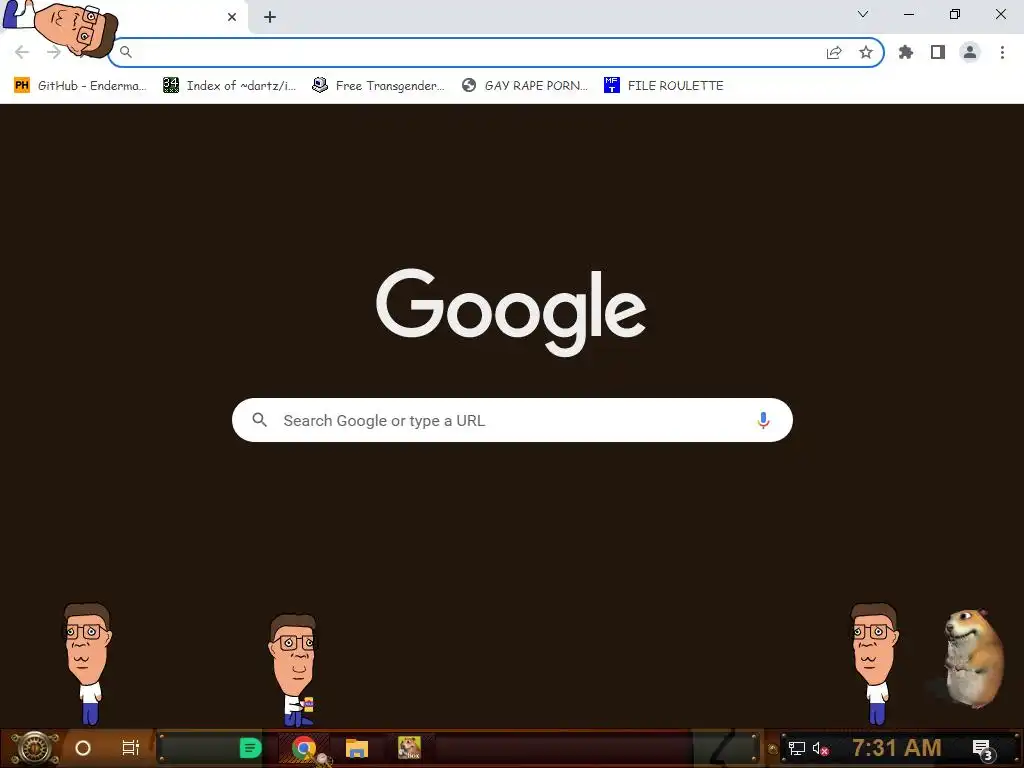Screen dimensions: 1024x768
Task: Click the Search Google or type a URL box
Action: tap(512, 420)
